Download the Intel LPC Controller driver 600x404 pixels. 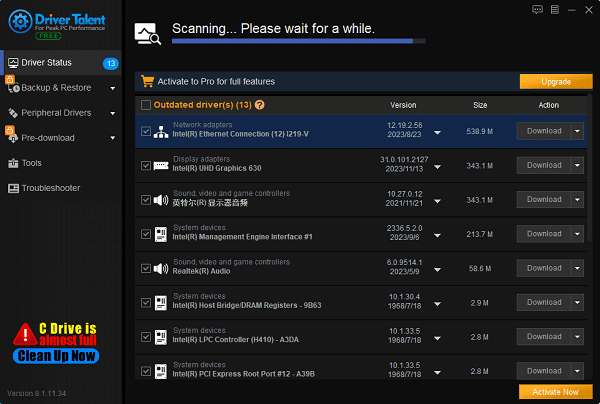click(x=544, y=337)
